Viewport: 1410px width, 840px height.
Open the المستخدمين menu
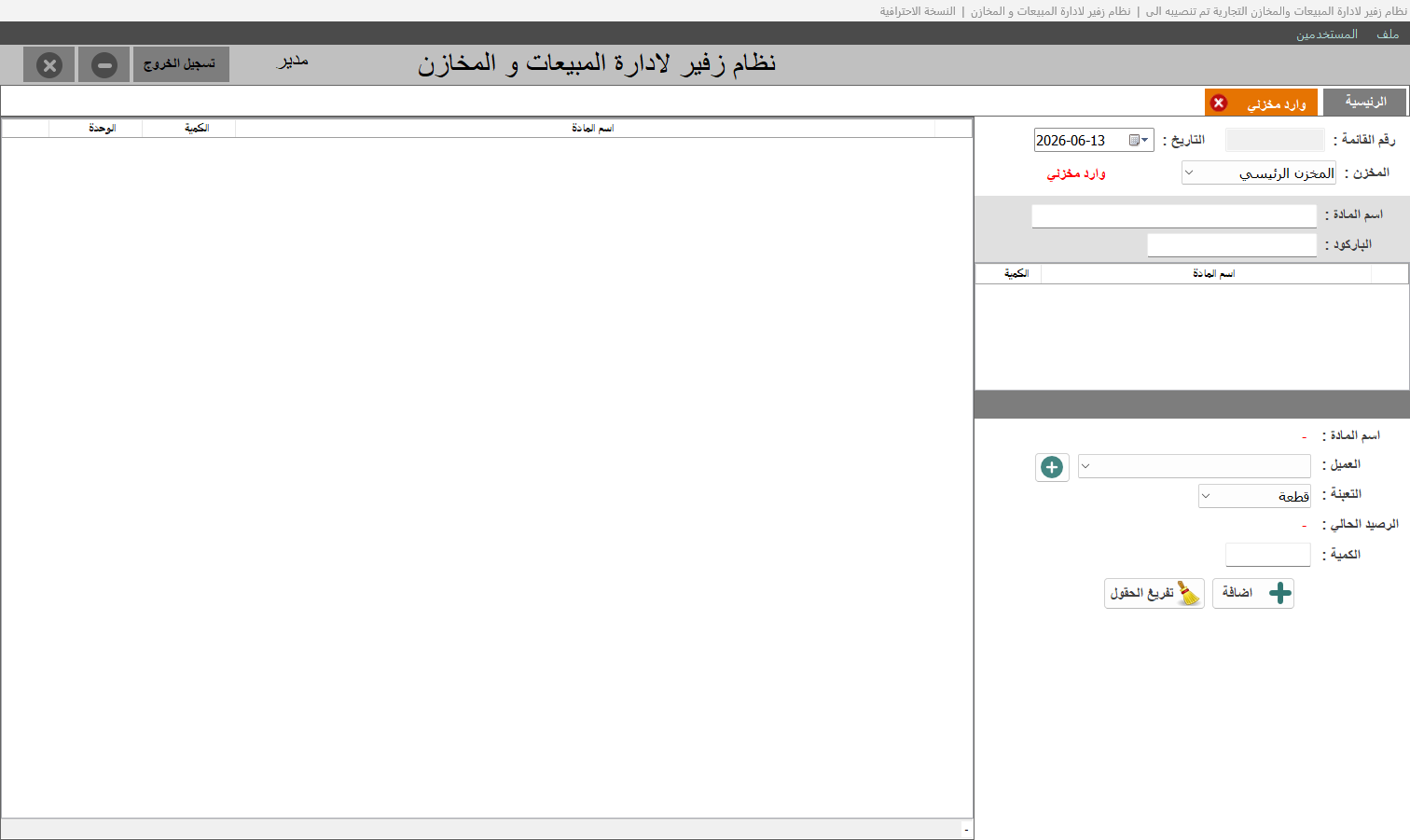[x=1326, y=34]
